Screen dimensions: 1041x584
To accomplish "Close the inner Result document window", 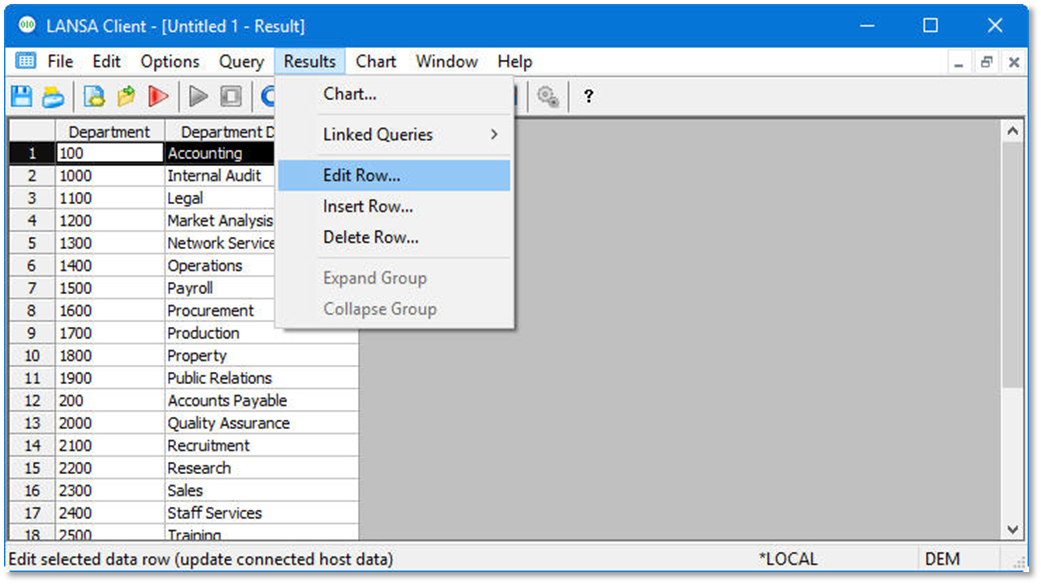I will tap(1014, 62).
